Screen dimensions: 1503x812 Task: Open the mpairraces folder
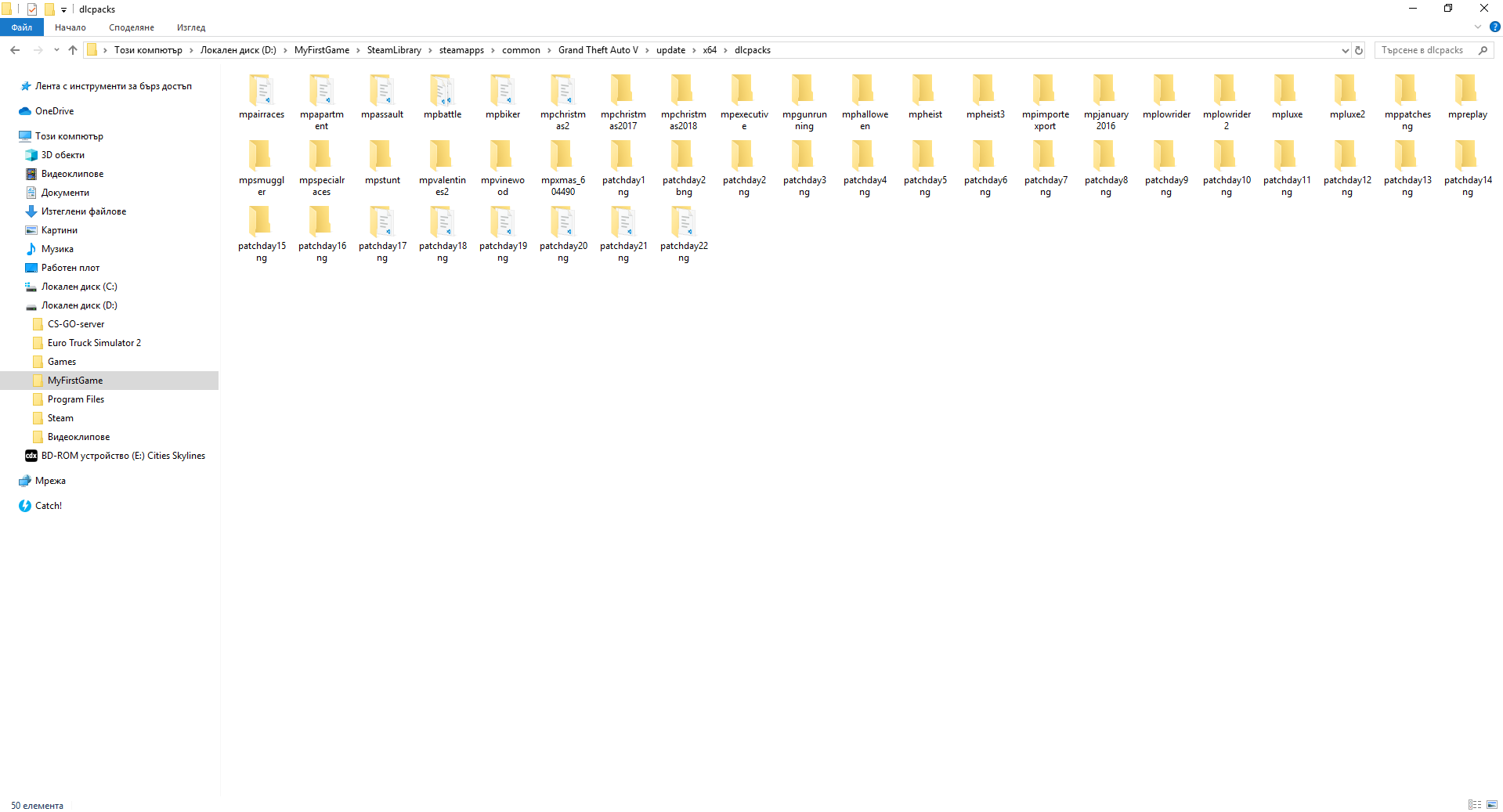tap(261, 97)
